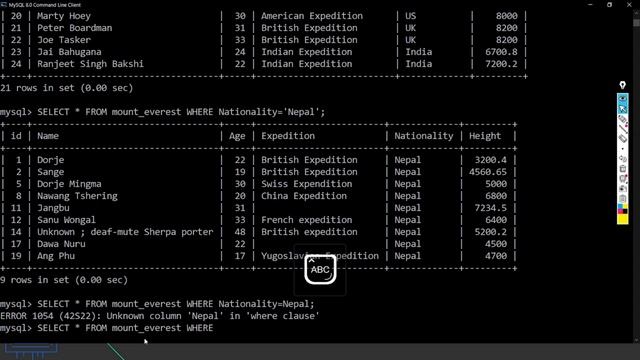Click the height value '7200.2'
The height and width of the screenshot is (360, 640).
501,64
